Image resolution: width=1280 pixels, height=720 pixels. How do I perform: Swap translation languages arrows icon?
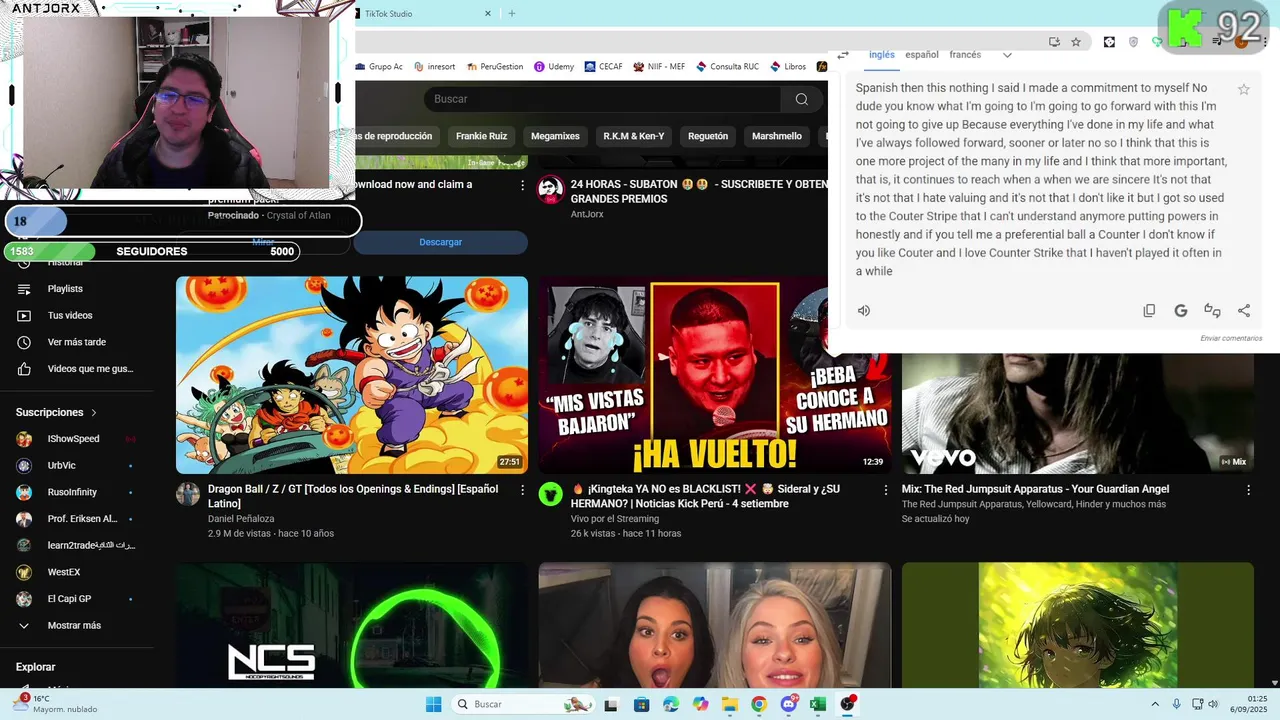(x=843, y=55)
